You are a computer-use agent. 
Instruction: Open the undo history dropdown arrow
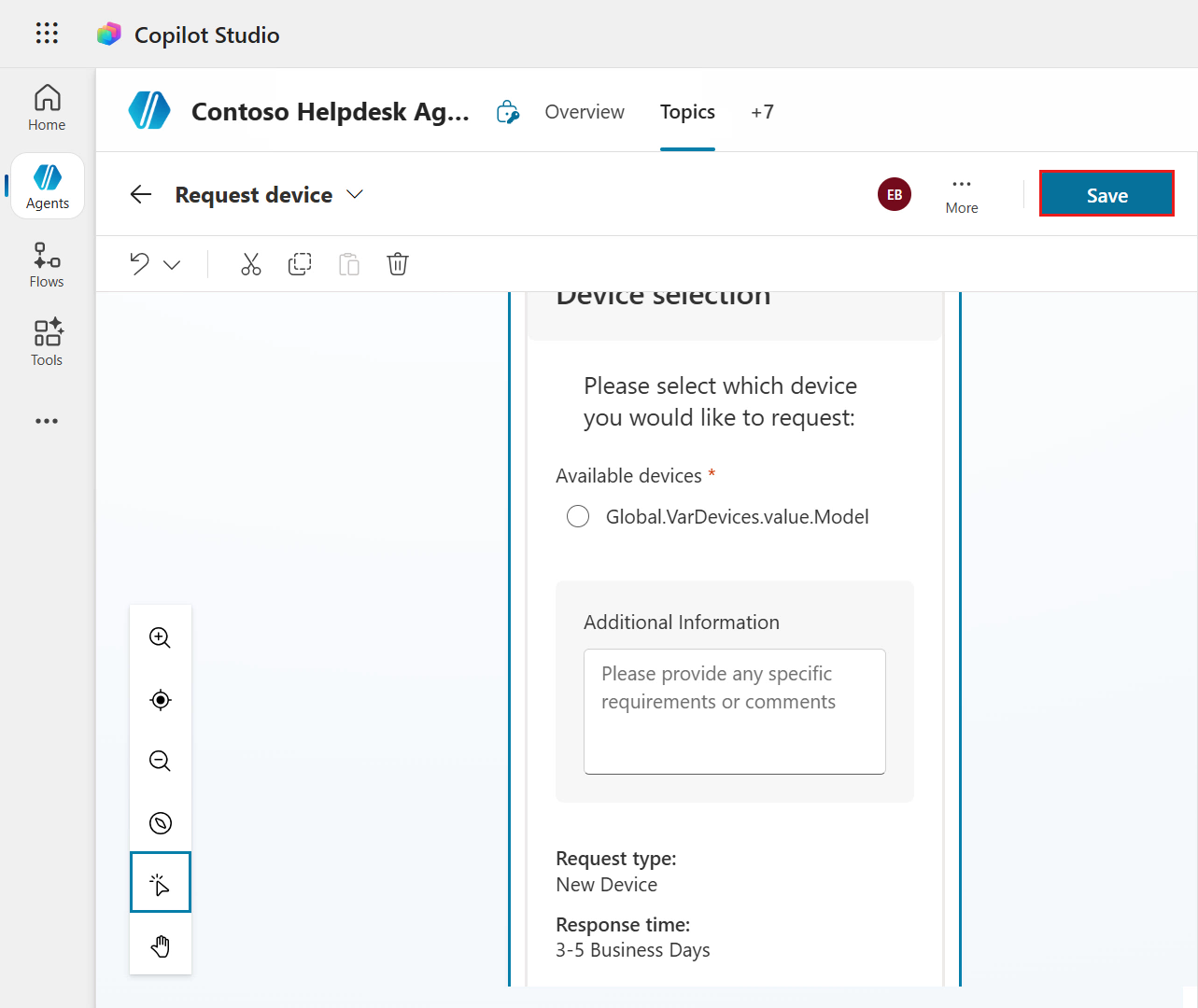click(x=172, y=265)
